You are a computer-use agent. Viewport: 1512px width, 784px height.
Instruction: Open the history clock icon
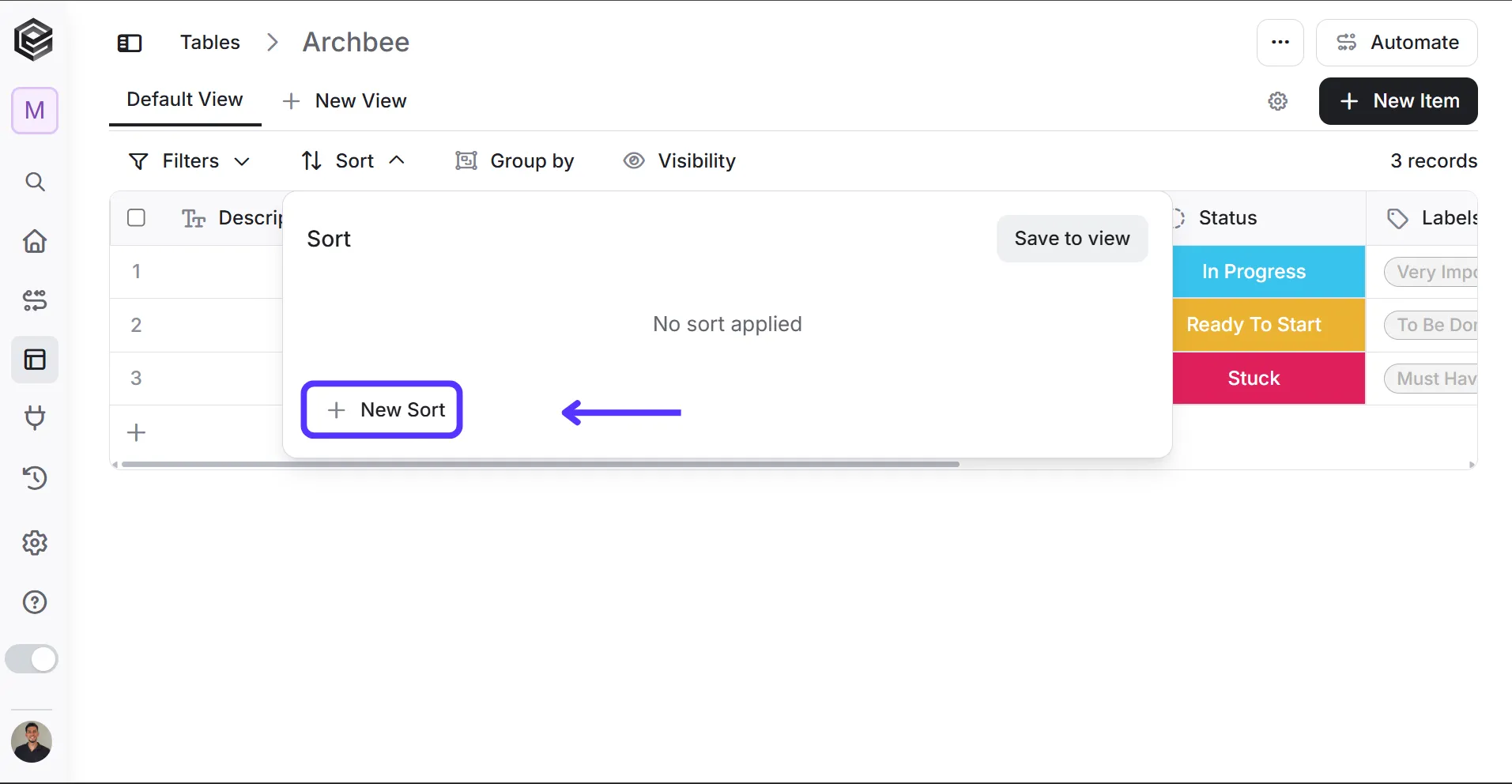click(x=35, y=477)
